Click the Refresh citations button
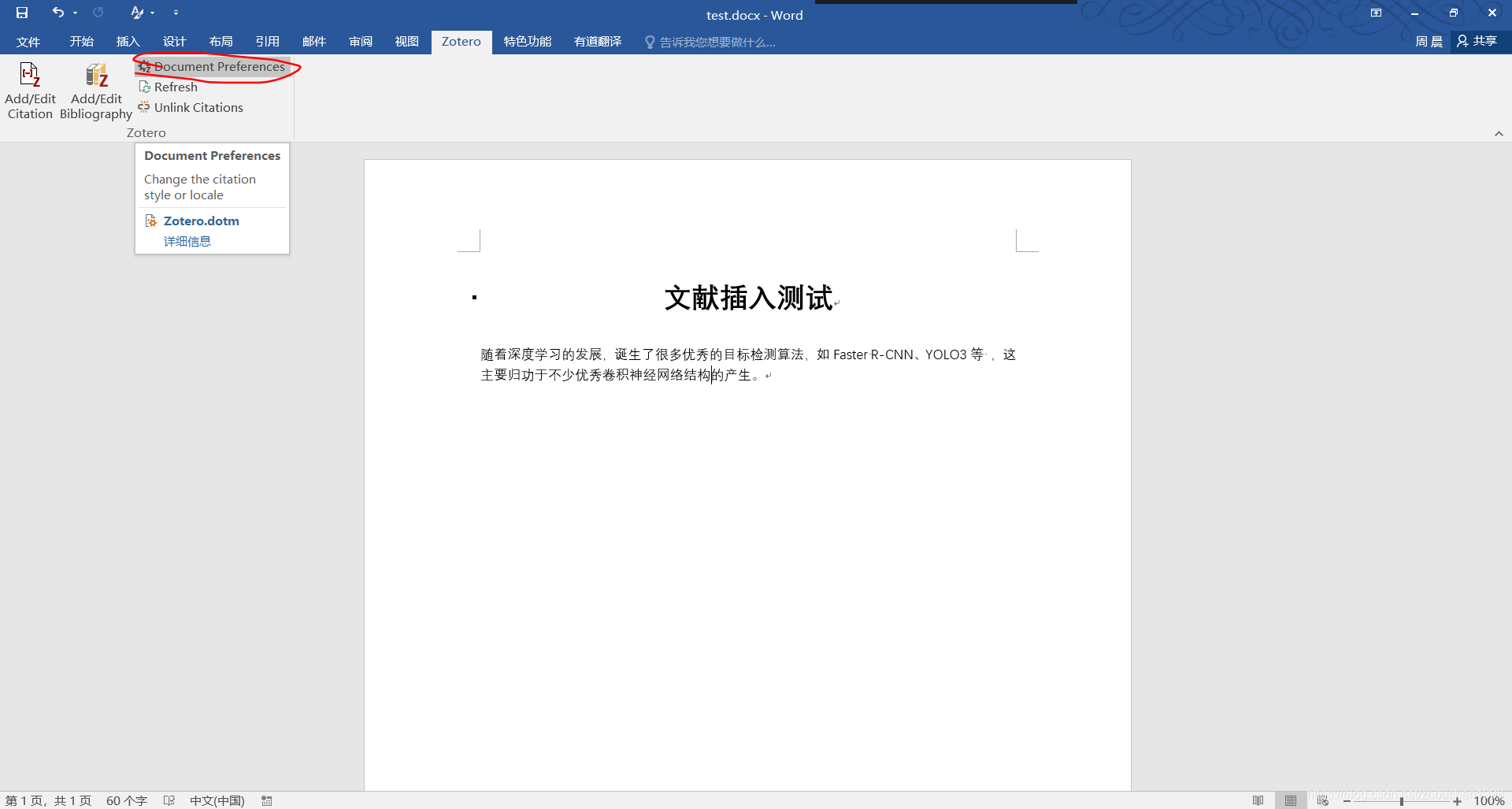1512x809 pixels. [168, 87]
